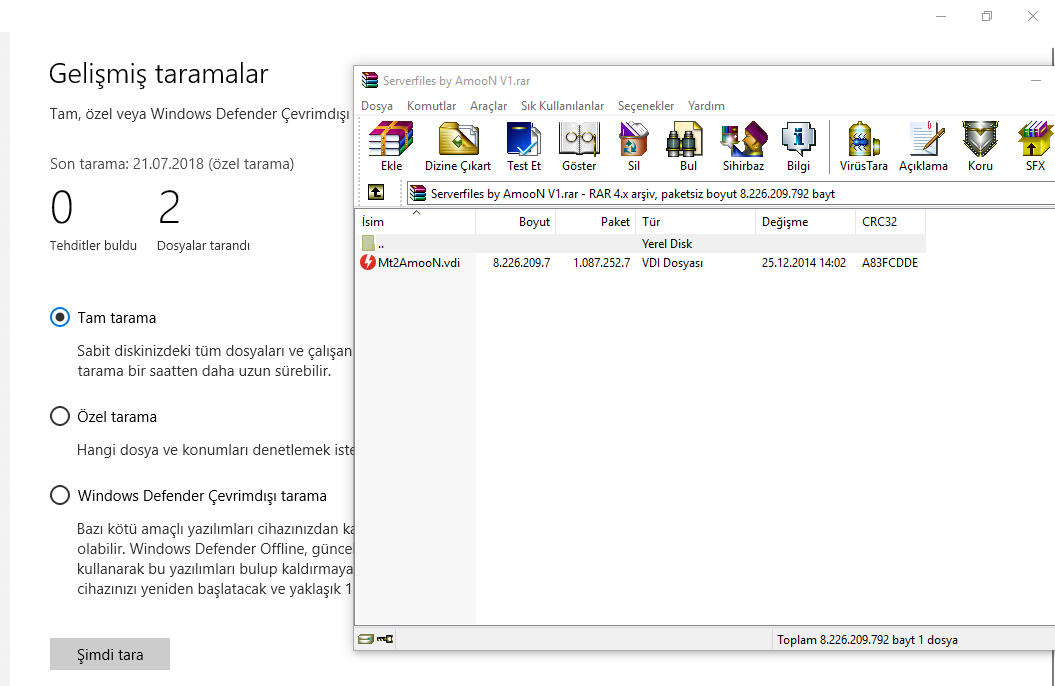Viewport: 1055px width, 686px height.
Task: Select Özel tarama radio option
Action: click(x=60, y=416)
